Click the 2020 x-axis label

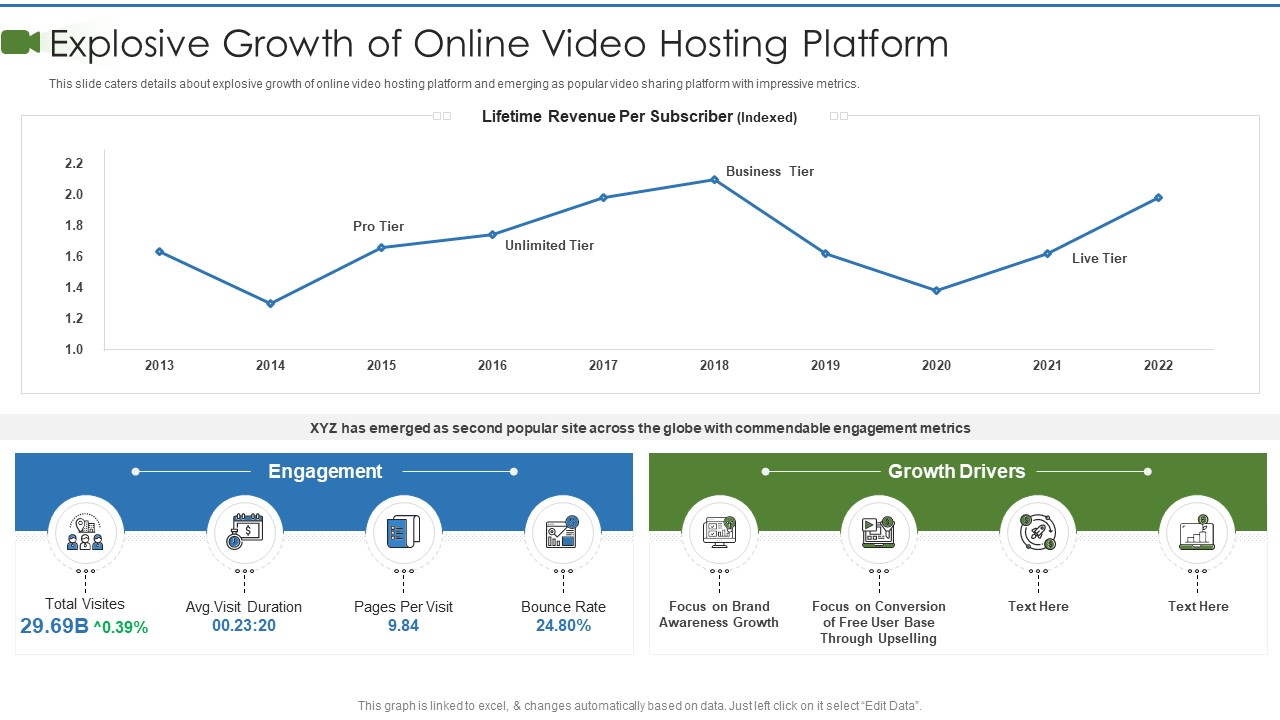pos(936,365)
